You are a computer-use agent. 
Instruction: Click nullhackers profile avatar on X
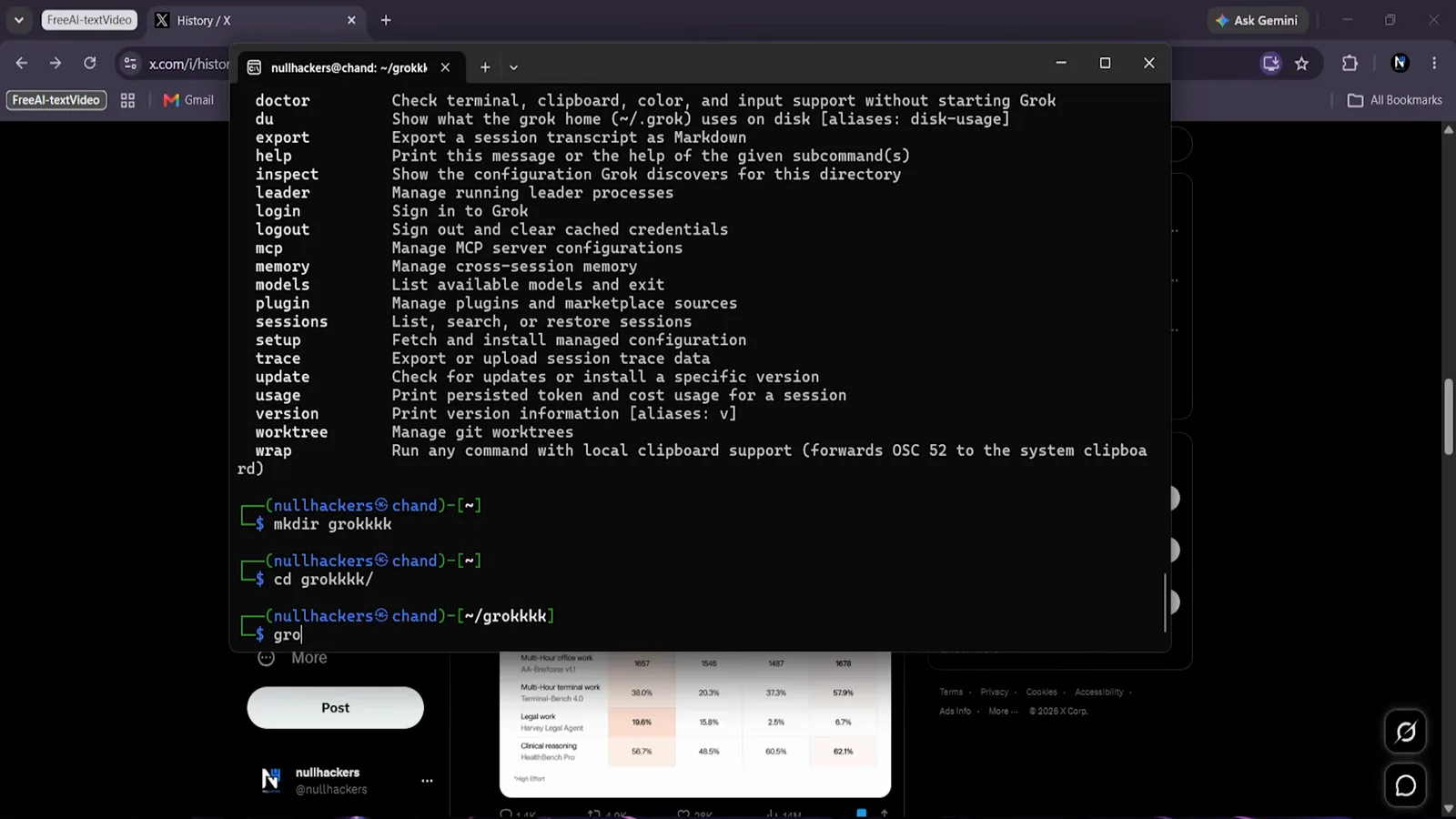click(270, 780)
